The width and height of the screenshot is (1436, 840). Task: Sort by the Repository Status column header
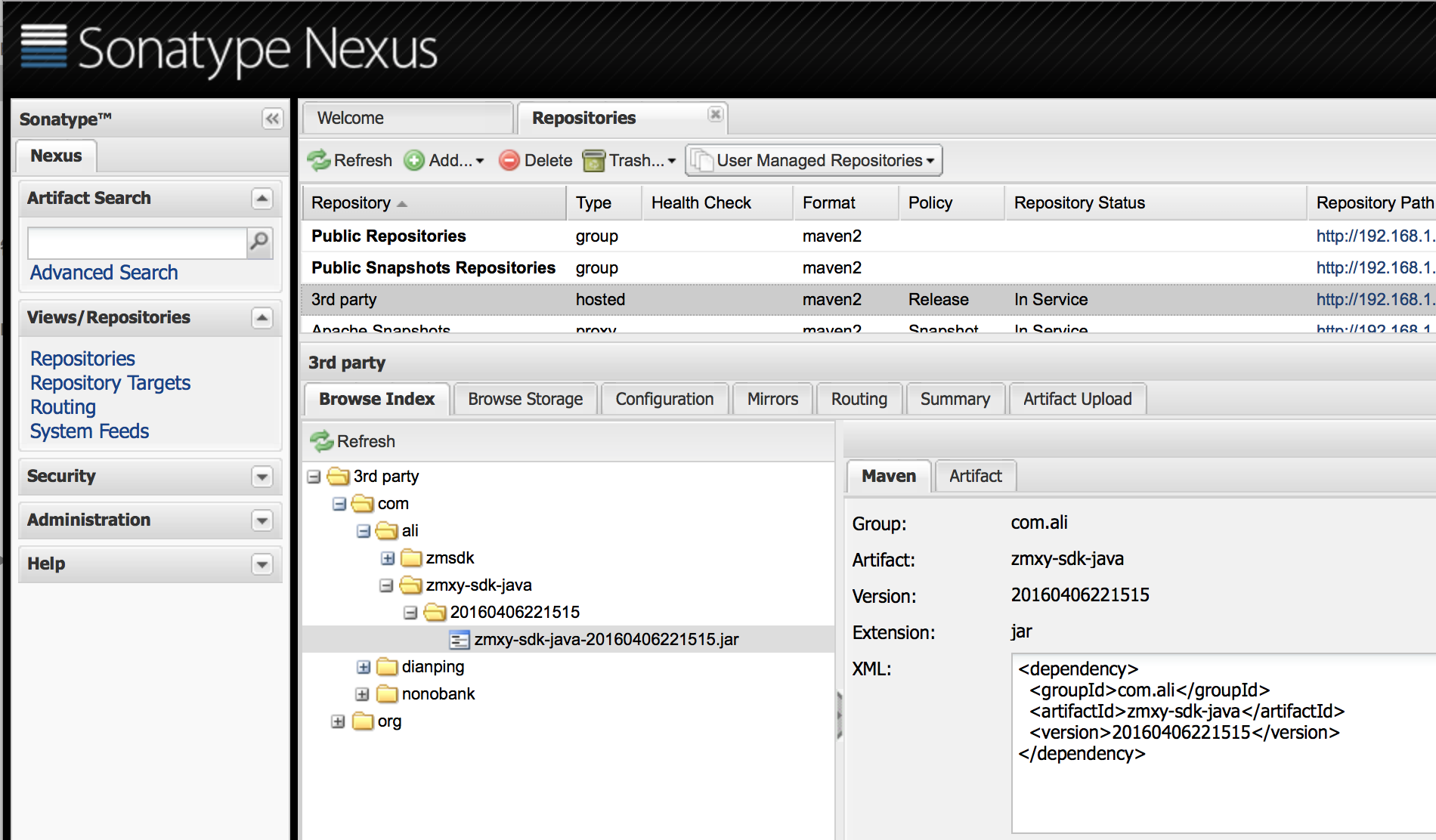point(1156,203)
